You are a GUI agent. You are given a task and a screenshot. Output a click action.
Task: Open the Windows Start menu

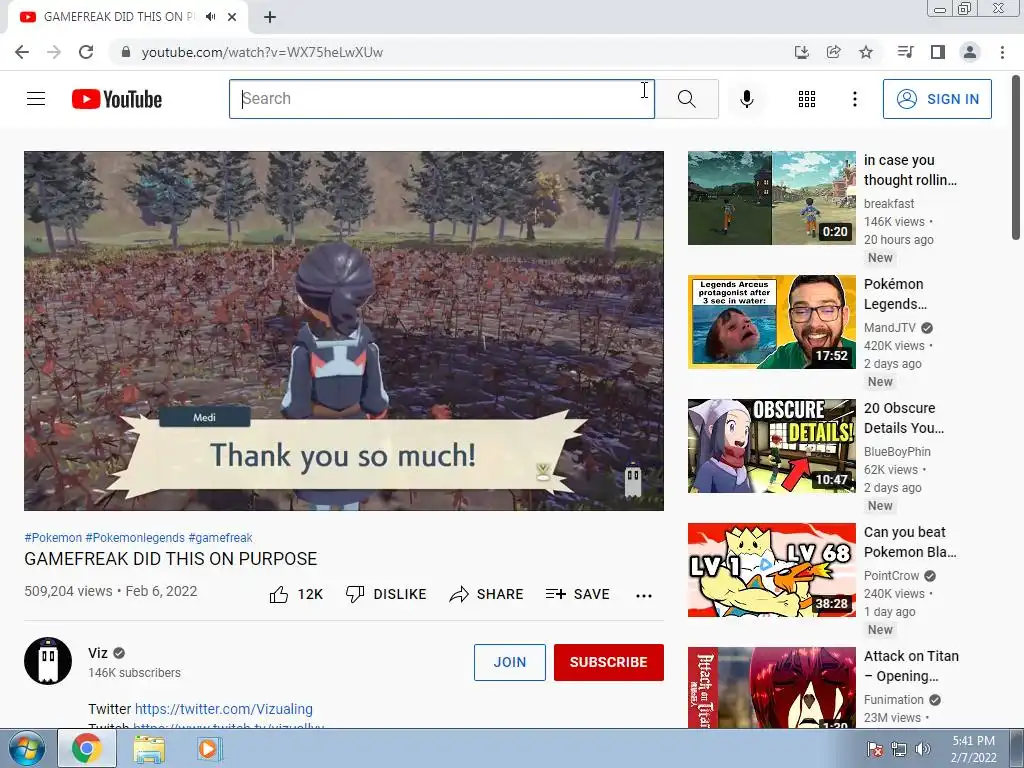(27, 748)
